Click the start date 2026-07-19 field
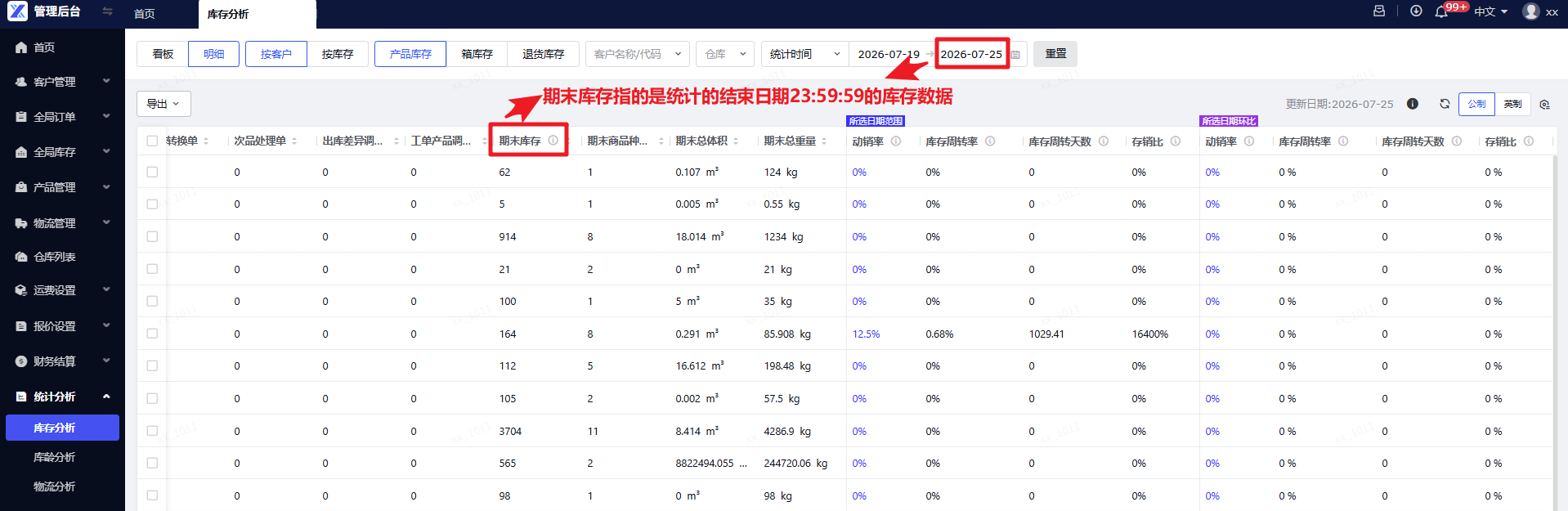Image resolution: width=1568 pixels, height=511 pixels. [889, 54]
